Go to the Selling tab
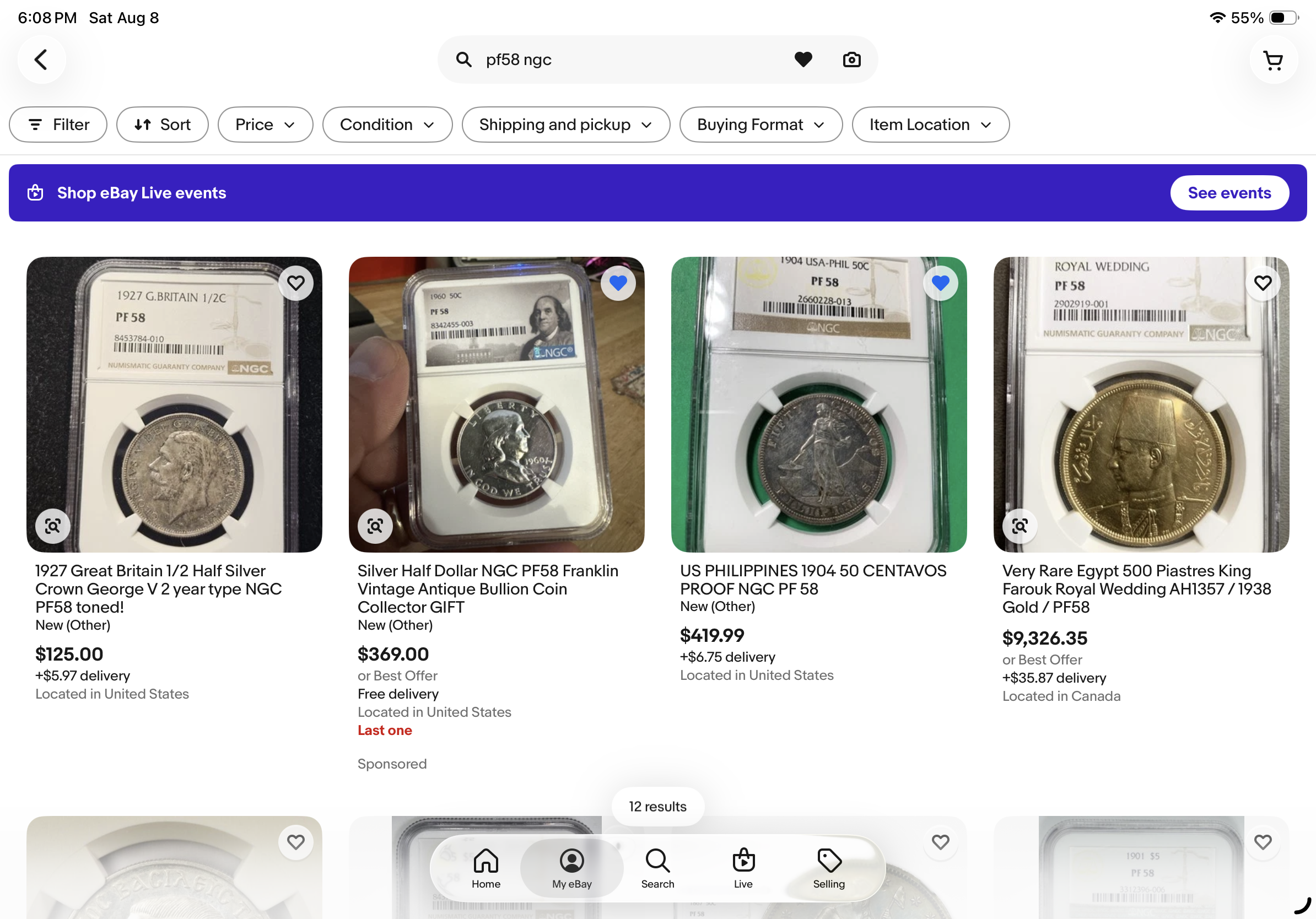Image resolution: width=1316 pixels, height=919 pixels. pyautogui.click(x=829, y=868)
